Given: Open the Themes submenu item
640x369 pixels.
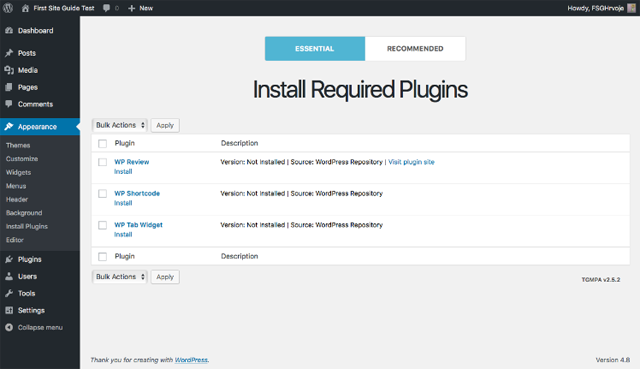Looking at the screenshot, I should coord(18,145).
